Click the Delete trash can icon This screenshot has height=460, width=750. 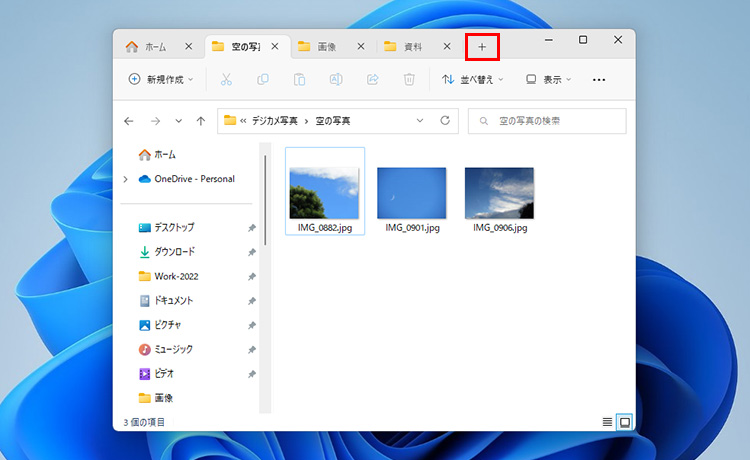tap(409, 79)
